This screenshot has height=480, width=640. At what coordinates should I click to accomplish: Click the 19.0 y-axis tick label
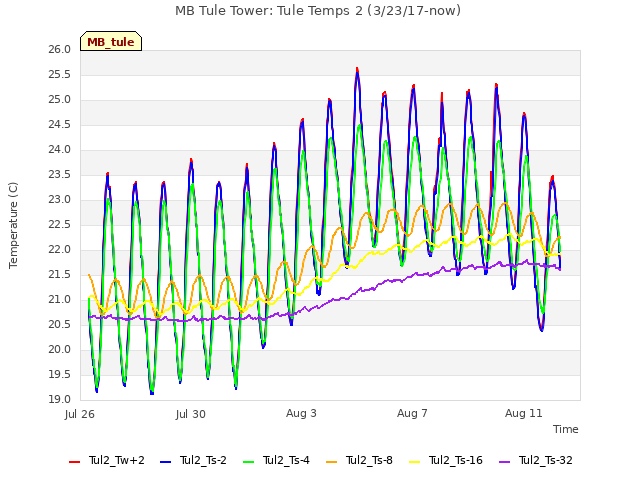point(60,400)
